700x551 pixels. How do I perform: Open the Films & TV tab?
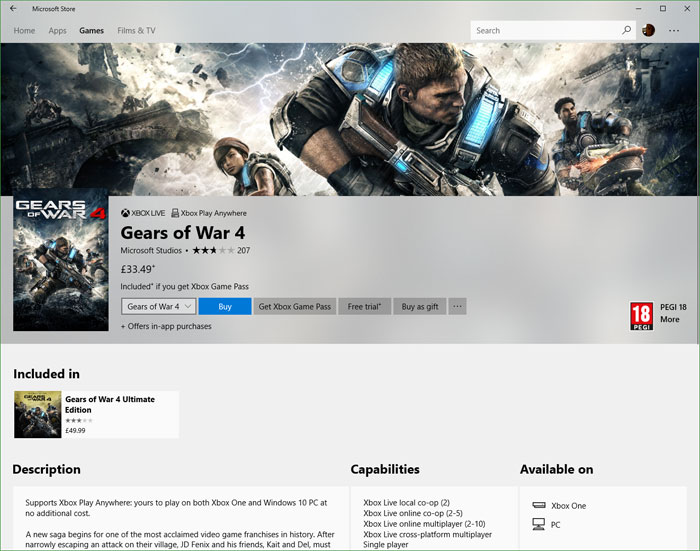coord(136,30)
